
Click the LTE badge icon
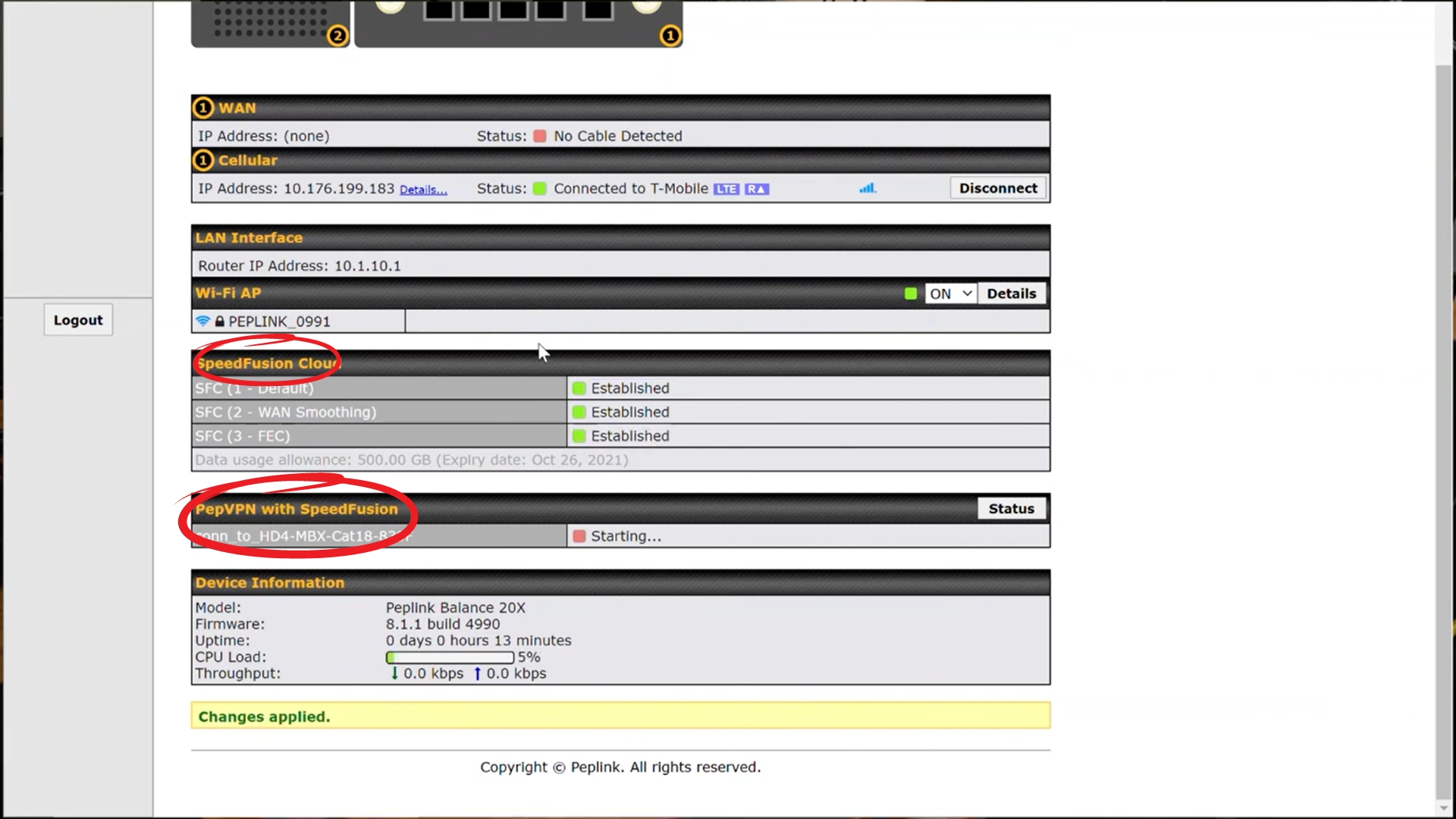726,189
